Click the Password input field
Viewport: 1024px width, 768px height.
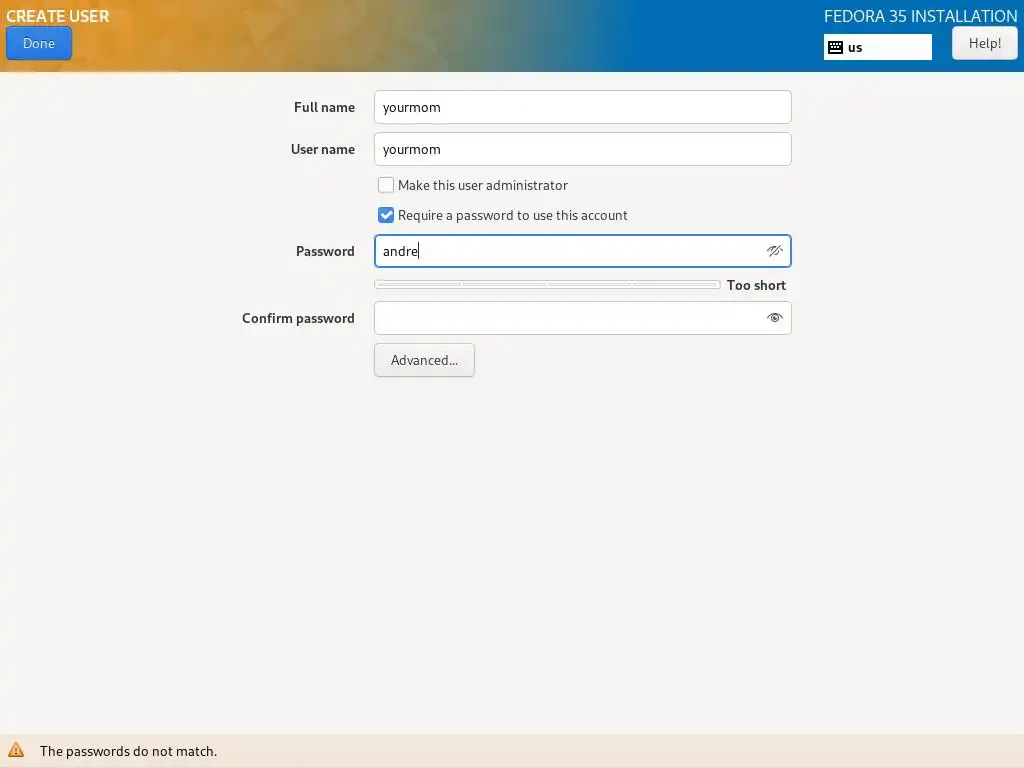click(x=583, y=251)
